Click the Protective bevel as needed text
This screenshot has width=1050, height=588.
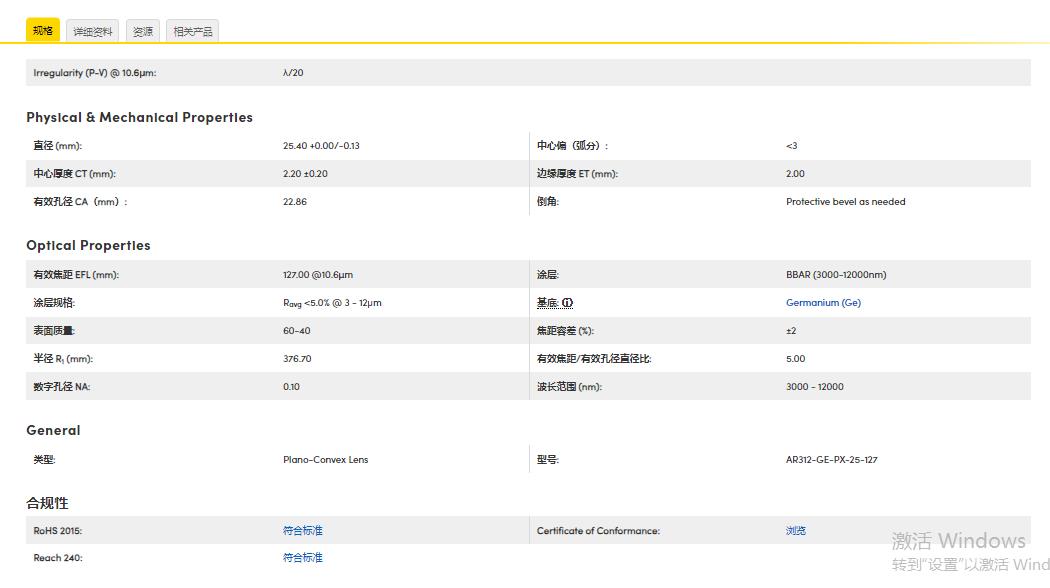845,202
